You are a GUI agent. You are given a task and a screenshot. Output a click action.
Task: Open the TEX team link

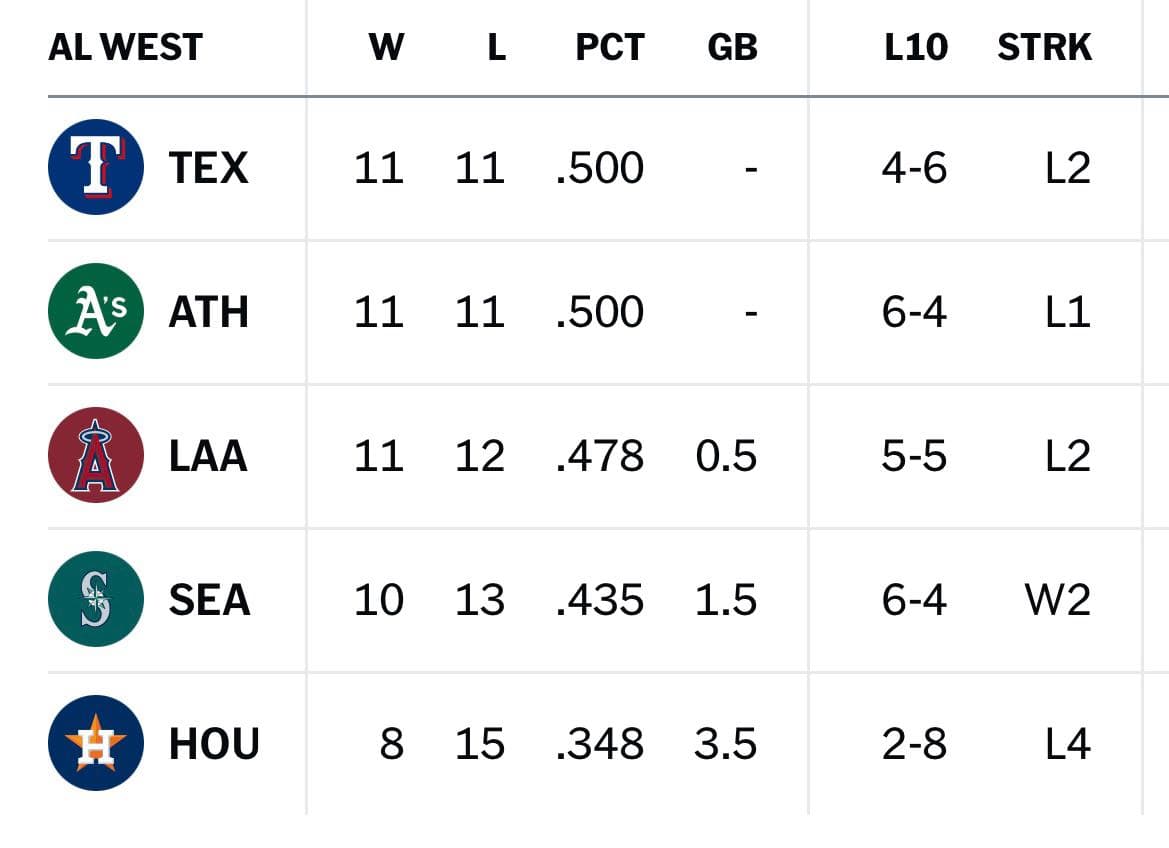click(x=208, y=167)
